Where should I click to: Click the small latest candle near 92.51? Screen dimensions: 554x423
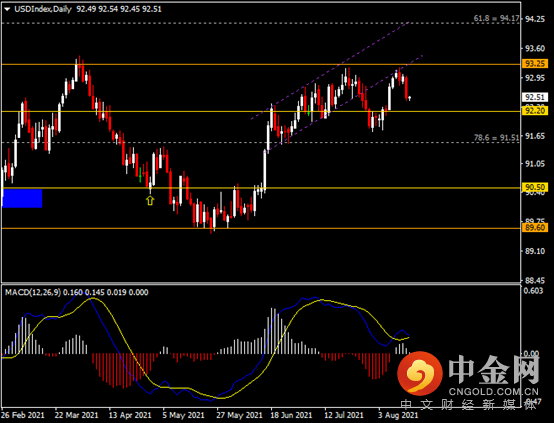point(409,98)
